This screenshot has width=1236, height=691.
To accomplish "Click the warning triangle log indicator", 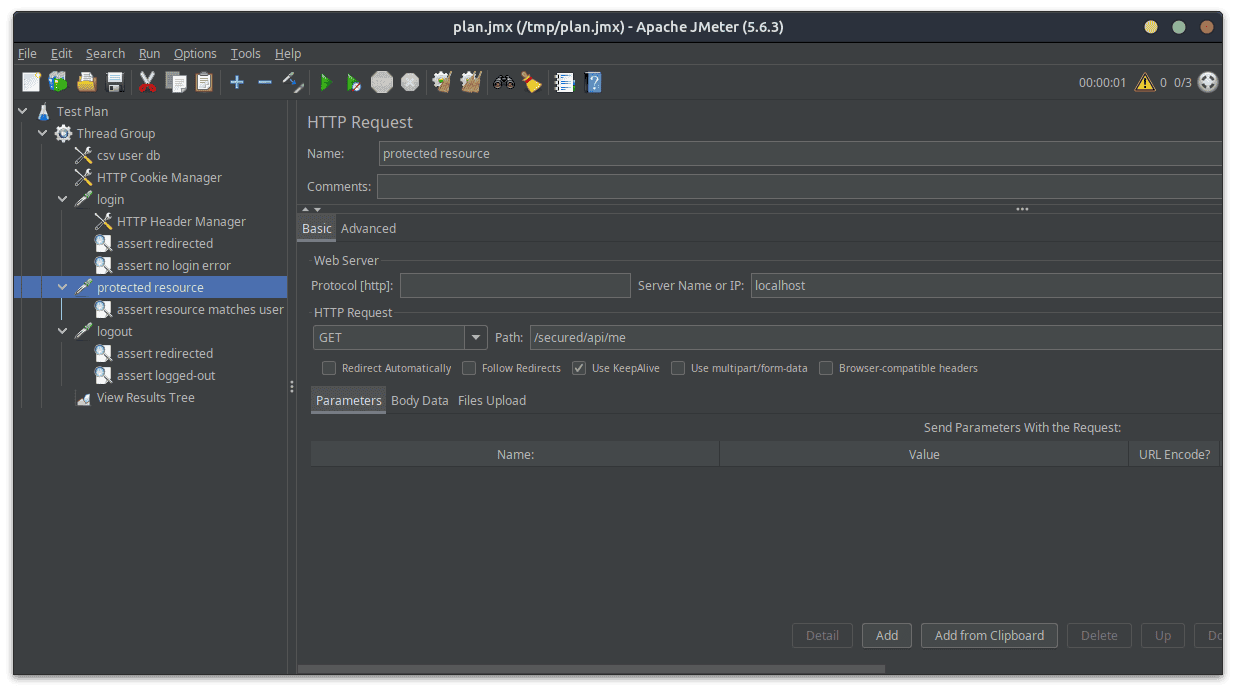I will (x=1145, y=83).
